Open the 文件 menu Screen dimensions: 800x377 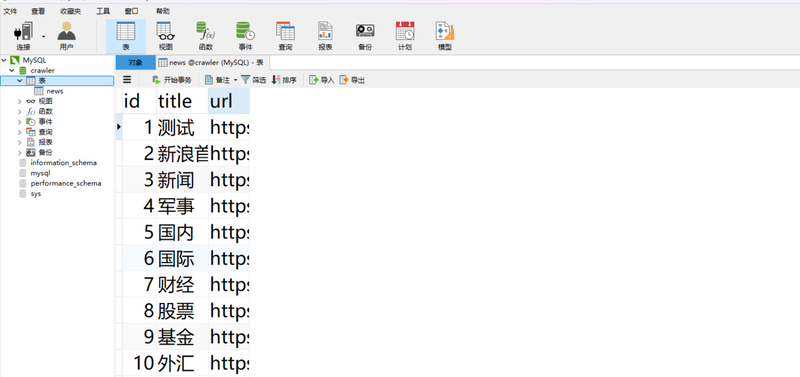10,11
